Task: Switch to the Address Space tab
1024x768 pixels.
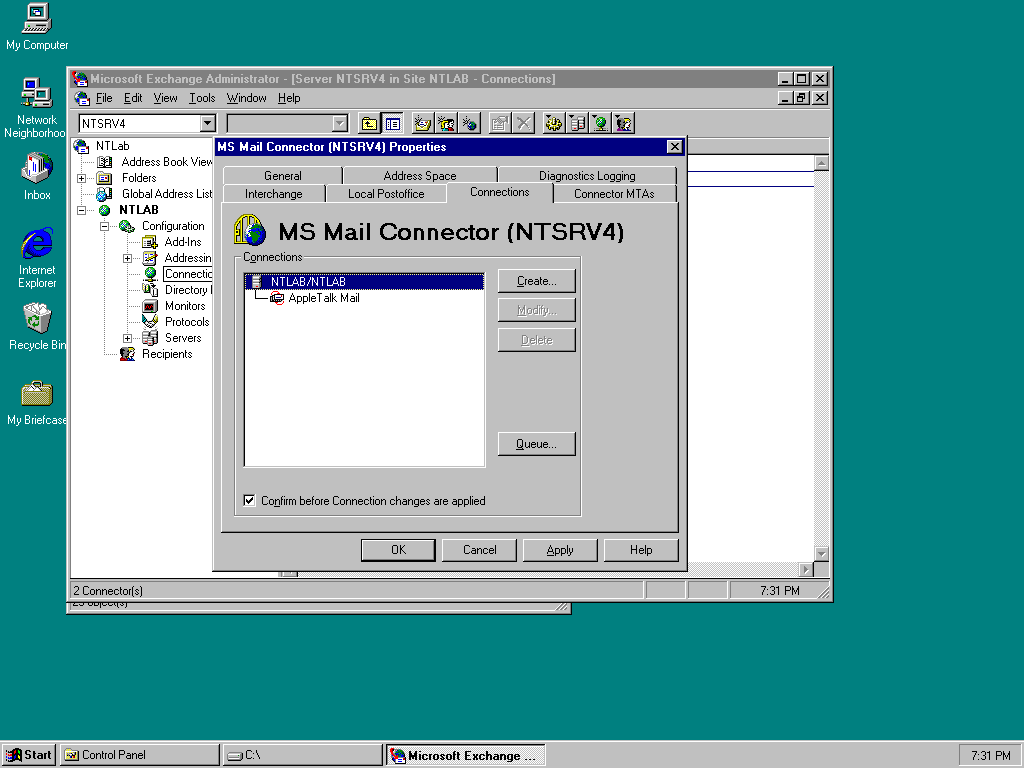Action: [x=420, y=176]
